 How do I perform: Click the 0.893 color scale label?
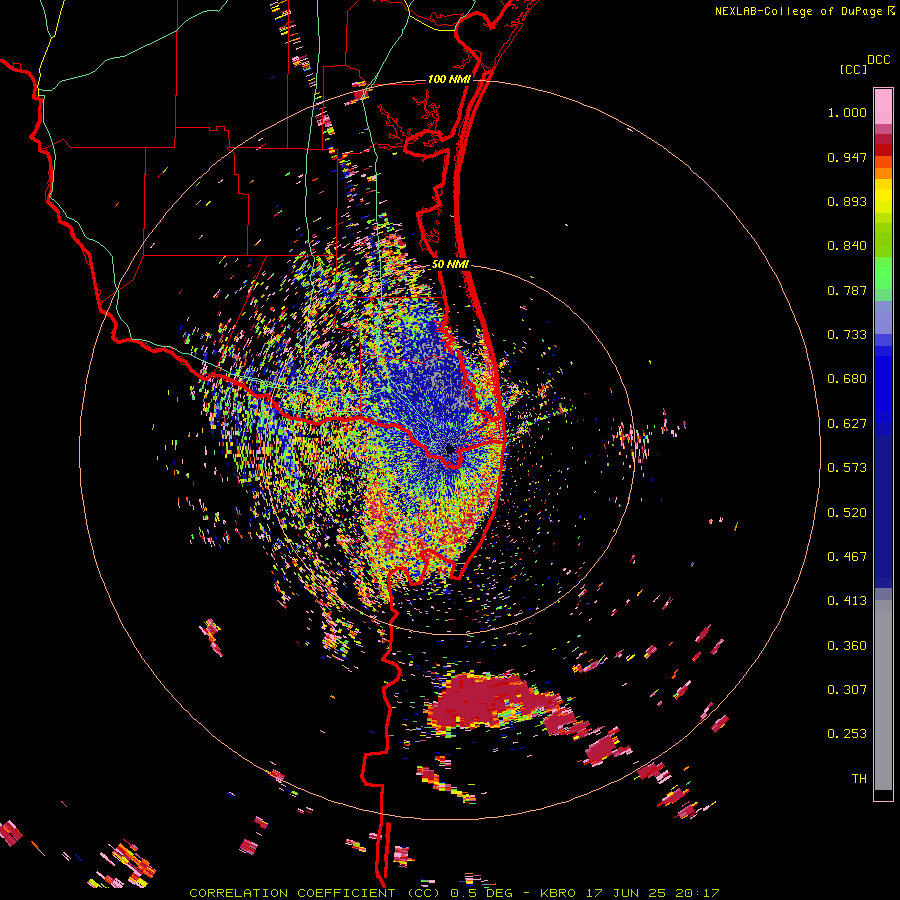point(847,201)
